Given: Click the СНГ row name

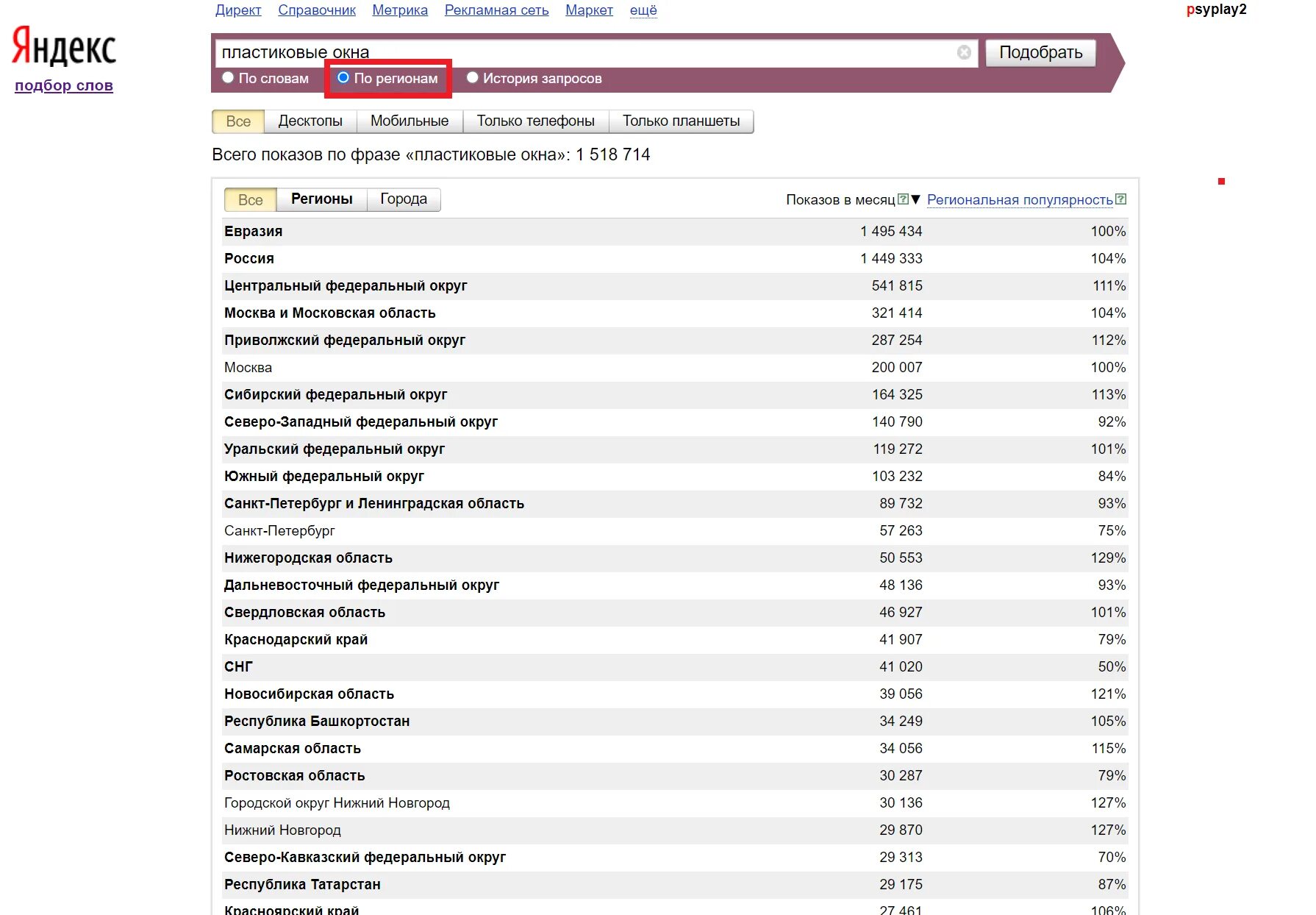Looking at the screenshot, I should [x=238, y=666].
